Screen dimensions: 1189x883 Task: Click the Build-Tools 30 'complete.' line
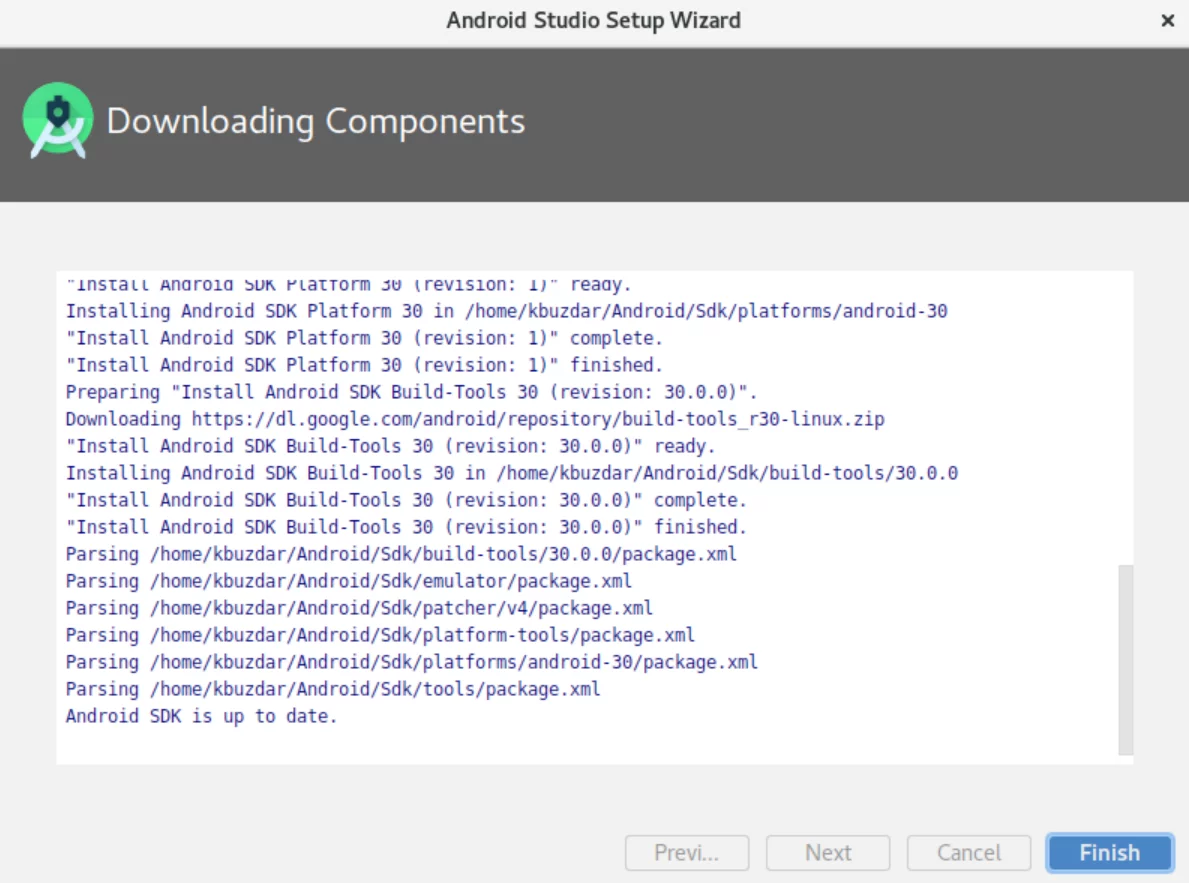click(406, 500)
